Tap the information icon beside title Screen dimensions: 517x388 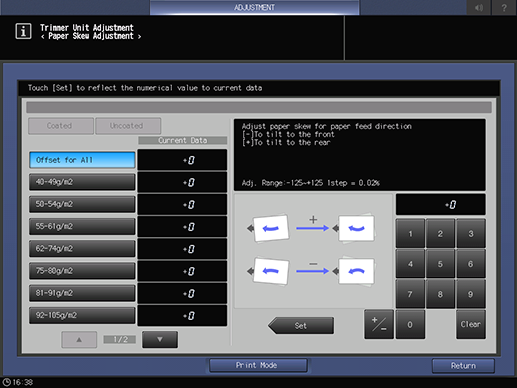23,31
